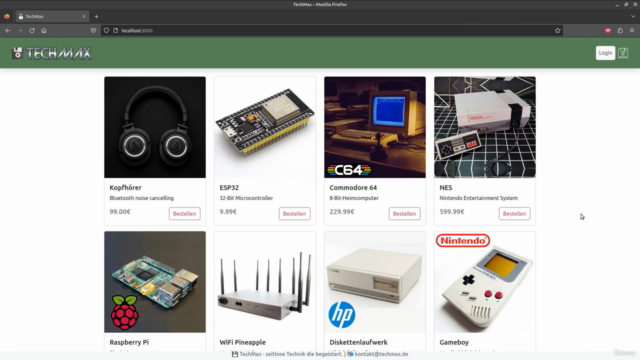Click the Commodore 64 title text
Screen dimensions: 640x360
[x=353, y=188]
